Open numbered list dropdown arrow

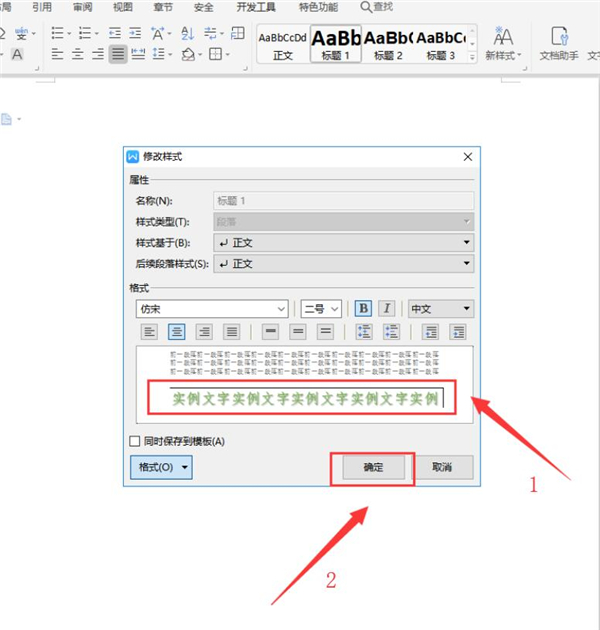coord(96,33)
